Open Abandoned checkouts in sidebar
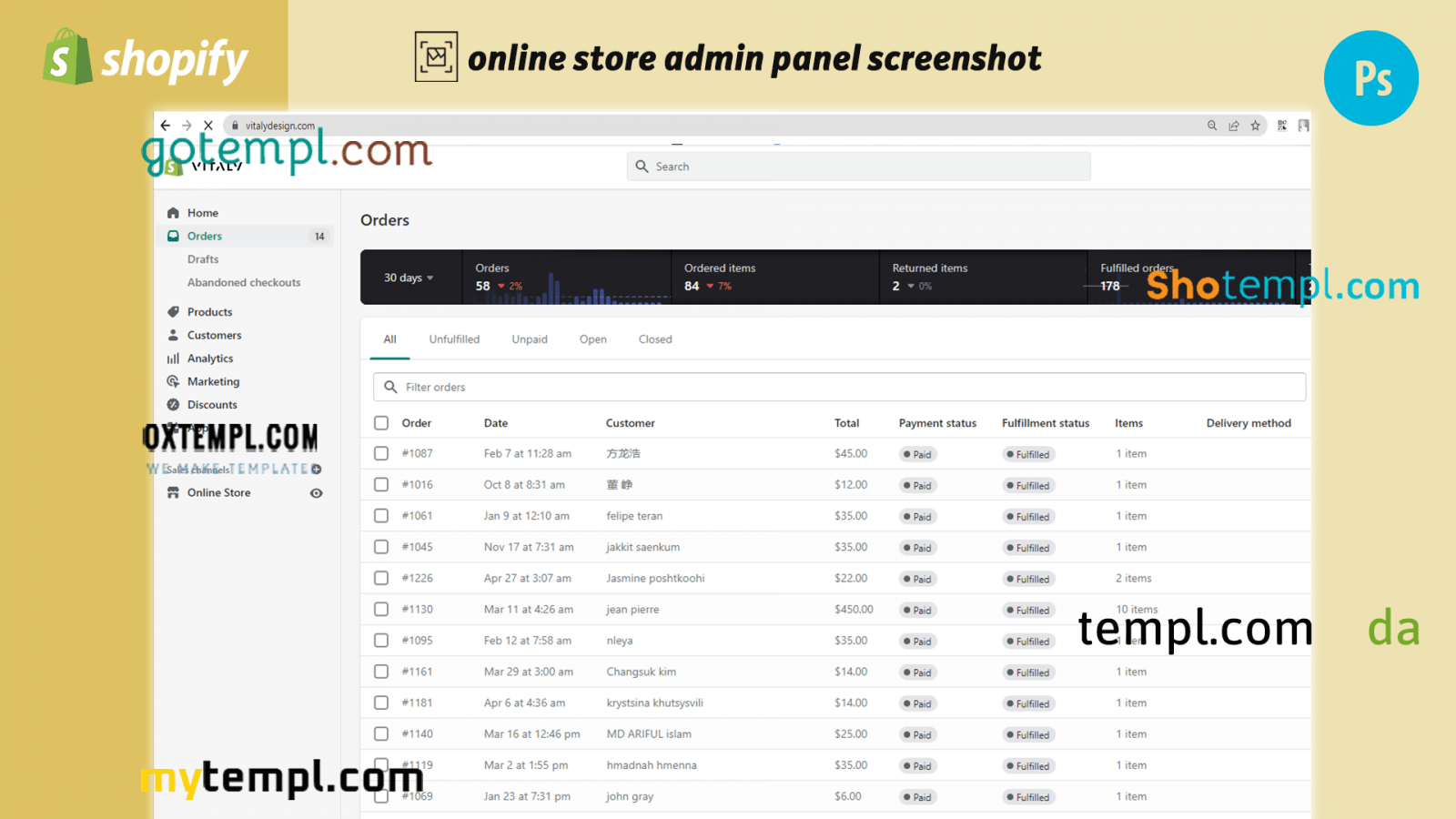Image resolution: width=1456 pixels, height=819 pixels. pos(244,283)
